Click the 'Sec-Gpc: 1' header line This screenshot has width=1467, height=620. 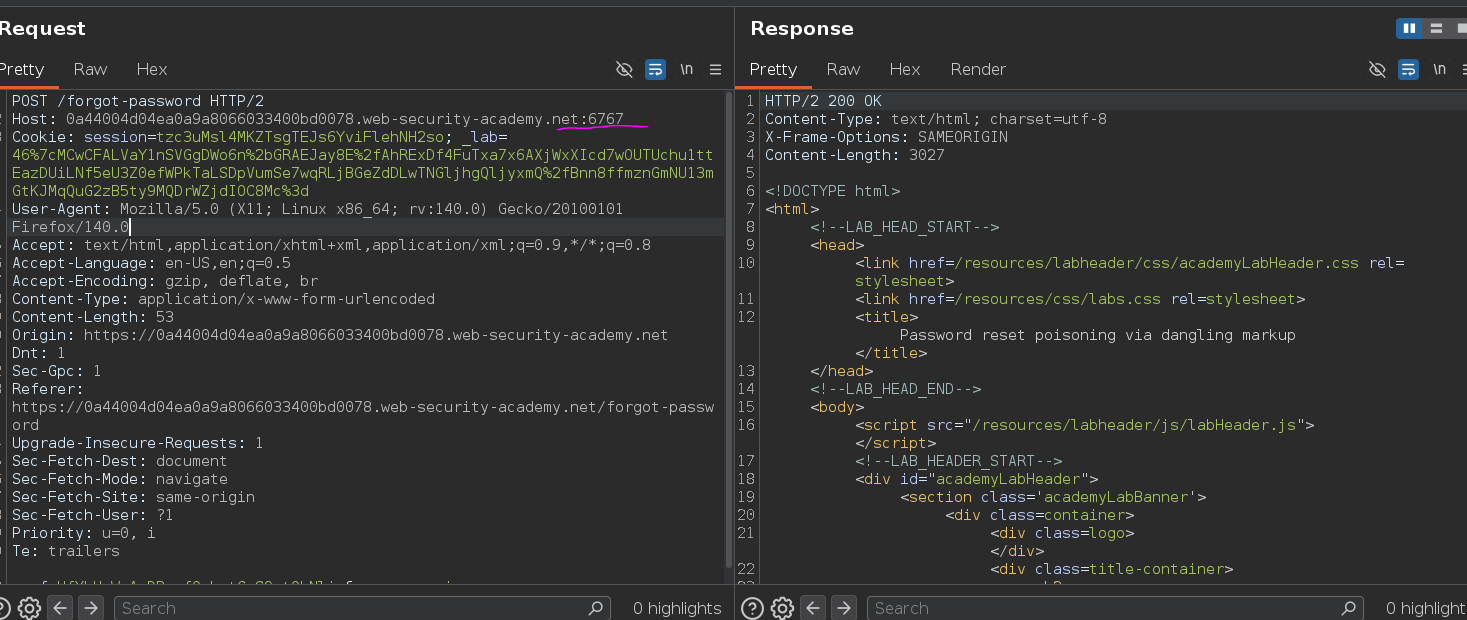point(57,371)
